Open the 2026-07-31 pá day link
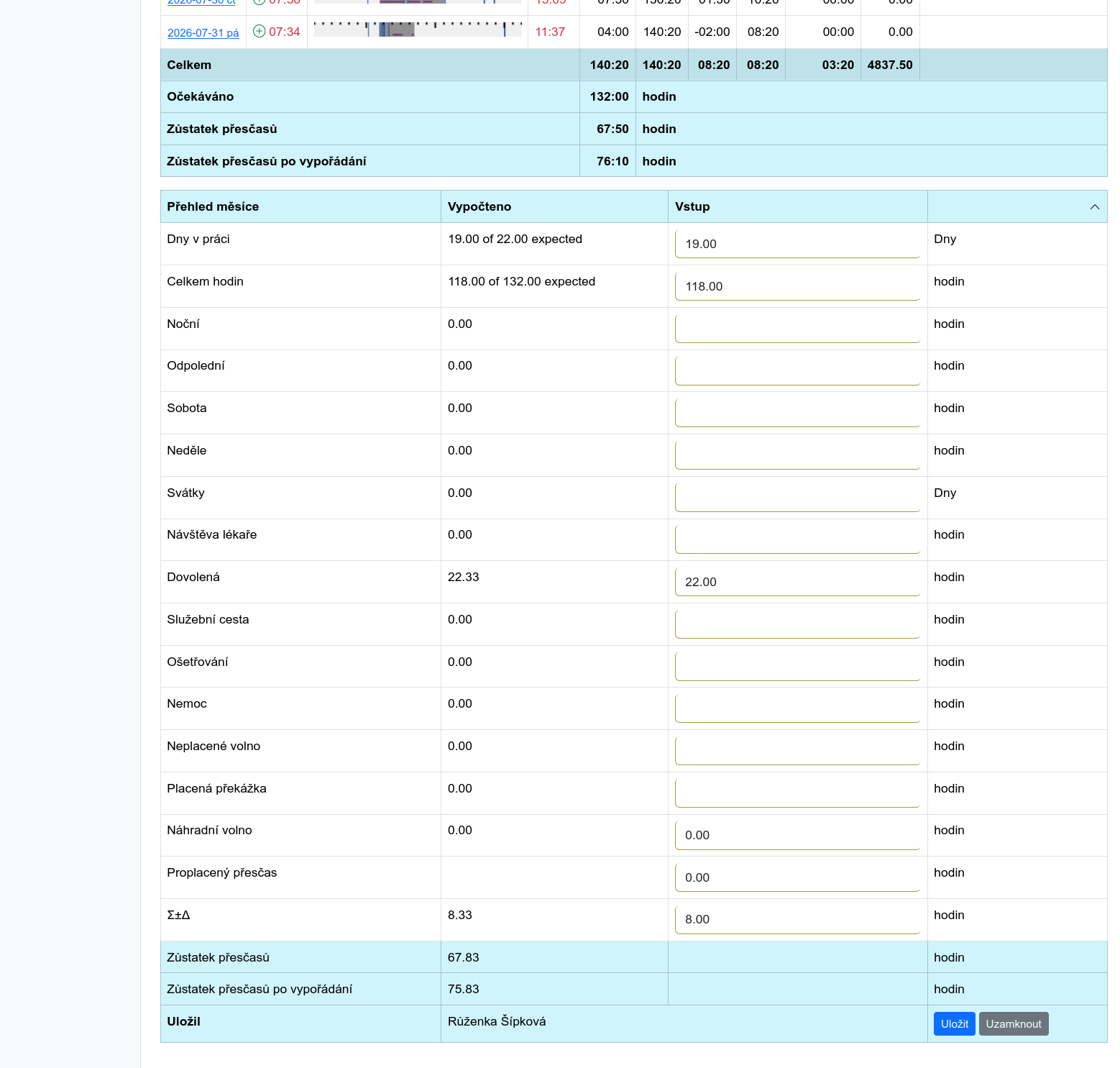 pos(203,33)
